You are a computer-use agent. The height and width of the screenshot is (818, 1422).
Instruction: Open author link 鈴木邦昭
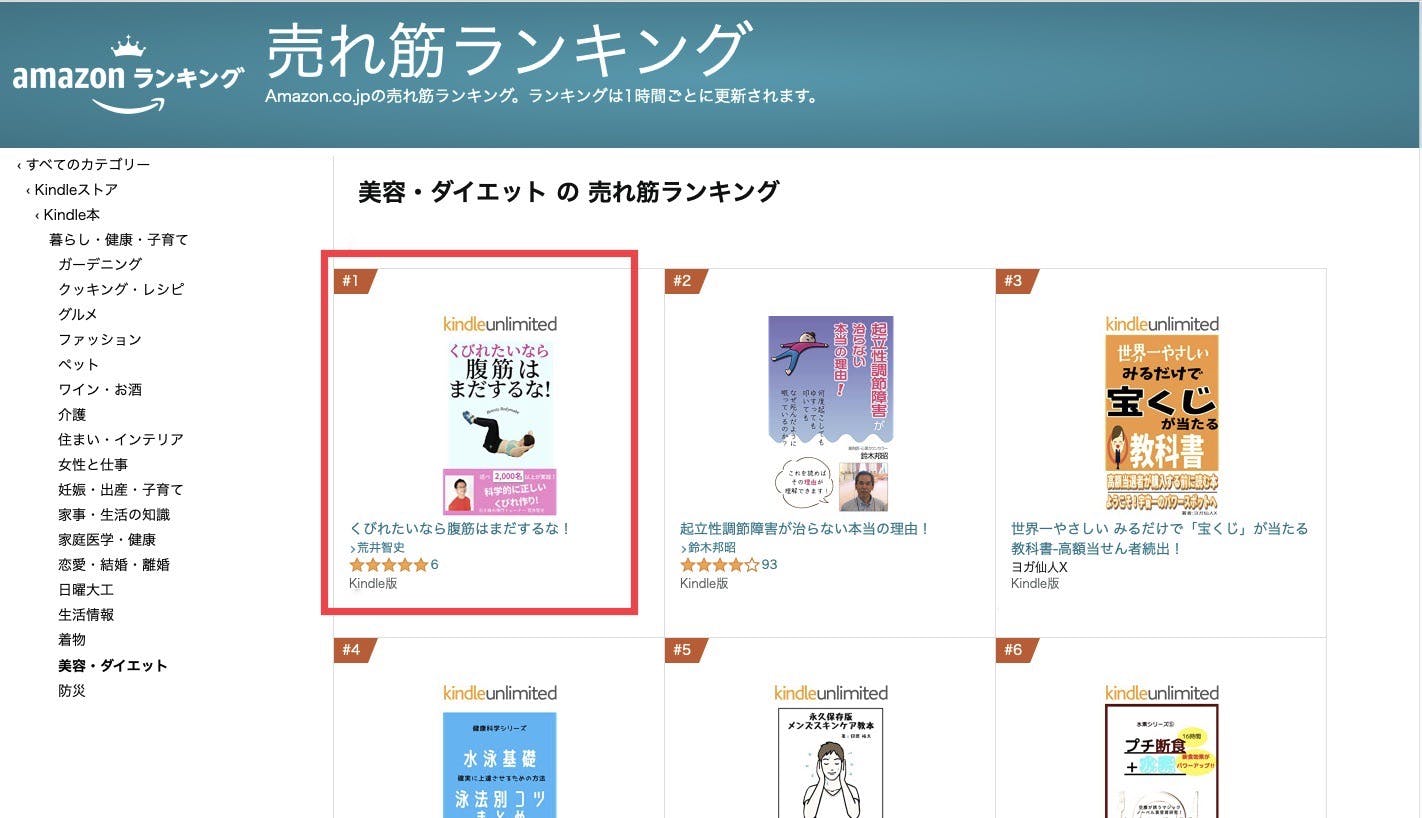pyautogui.click(x=709, y=548)
